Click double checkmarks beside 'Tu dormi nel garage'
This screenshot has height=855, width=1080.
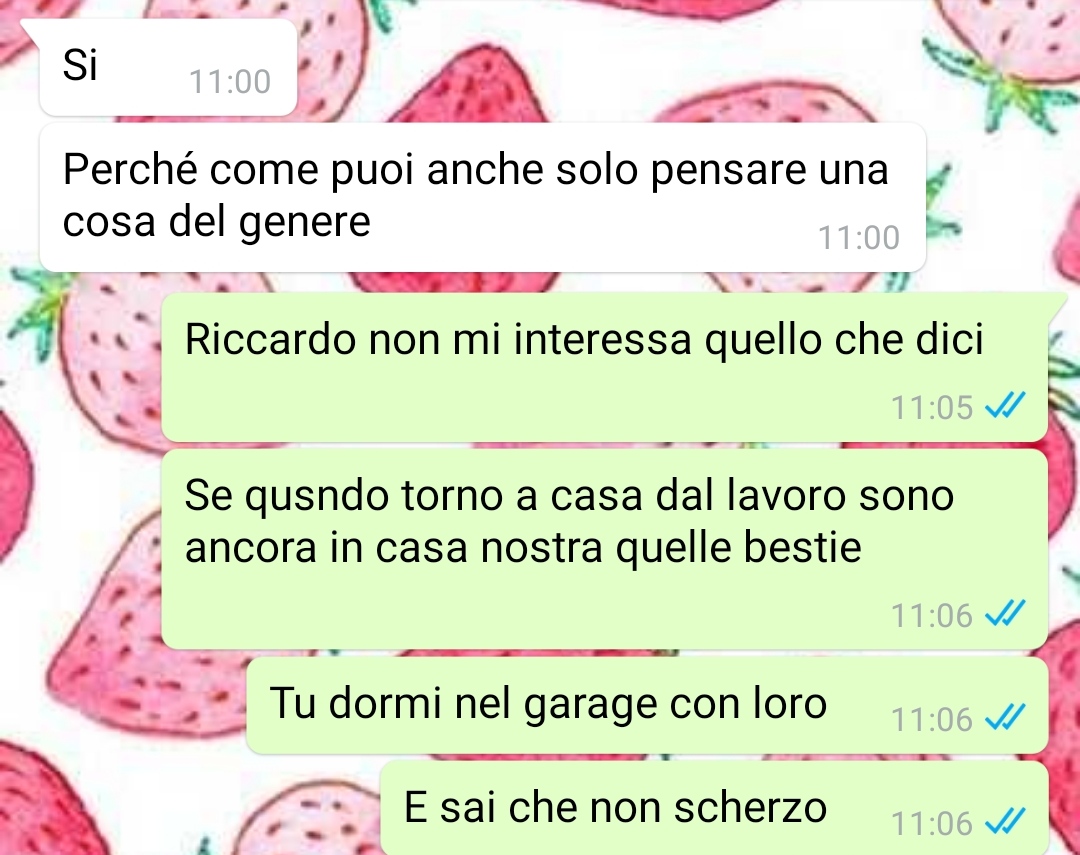(x=1005, y=718)
